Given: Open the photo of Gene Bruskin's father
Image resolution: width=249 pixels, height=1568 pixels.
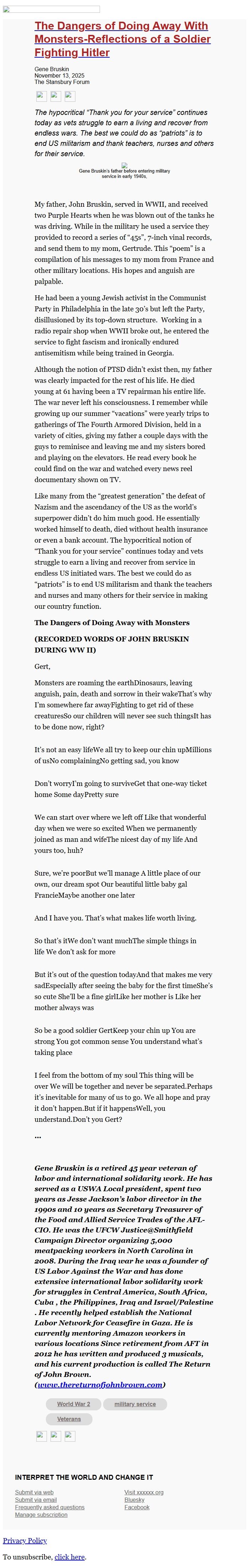Looking at the screenshot, I should [x=124, y=165].
